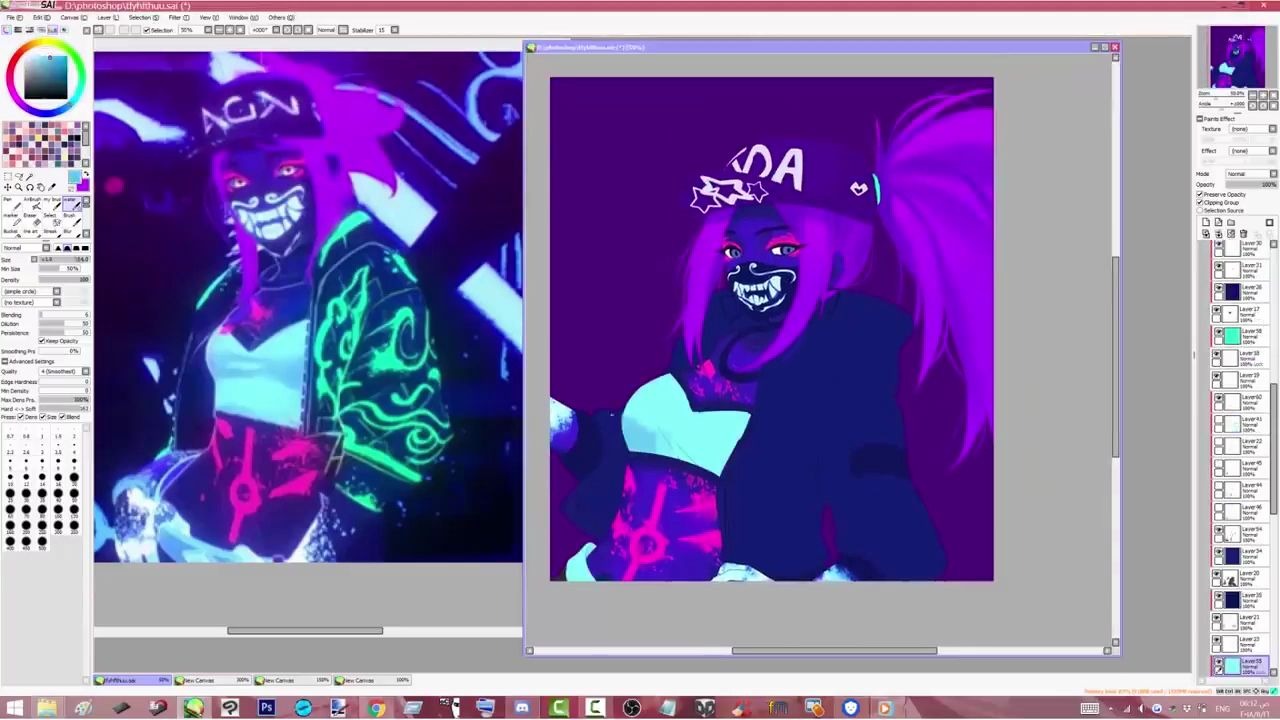
Task: Create a new layer folder
Action: (1231, 222)
